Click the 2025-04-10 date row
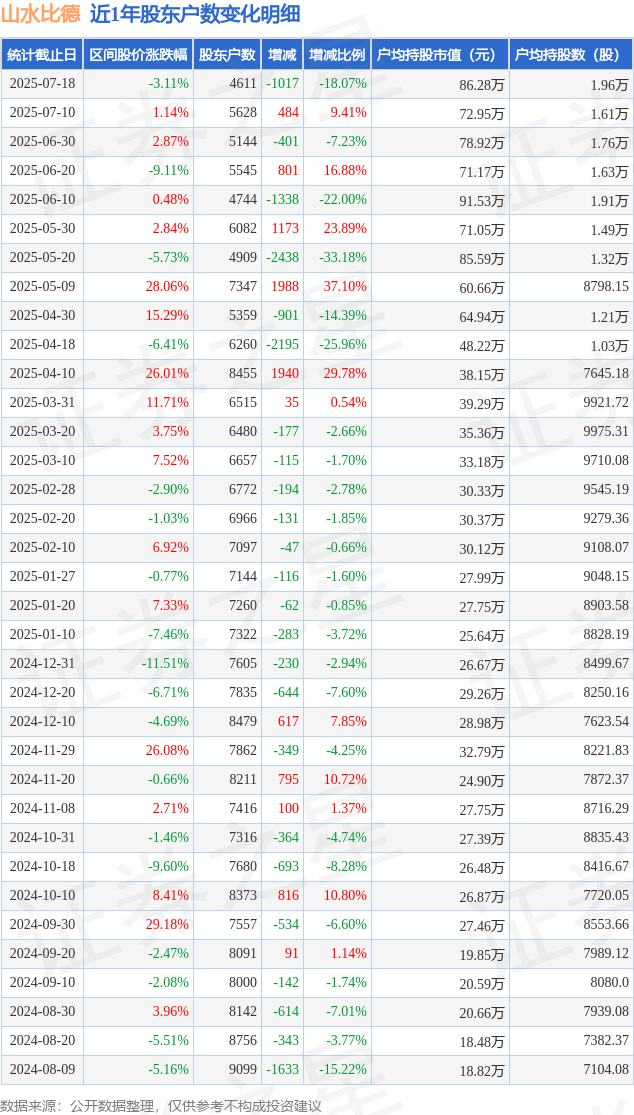Viewport: 634px width, 1115px height. coord(317,373)
